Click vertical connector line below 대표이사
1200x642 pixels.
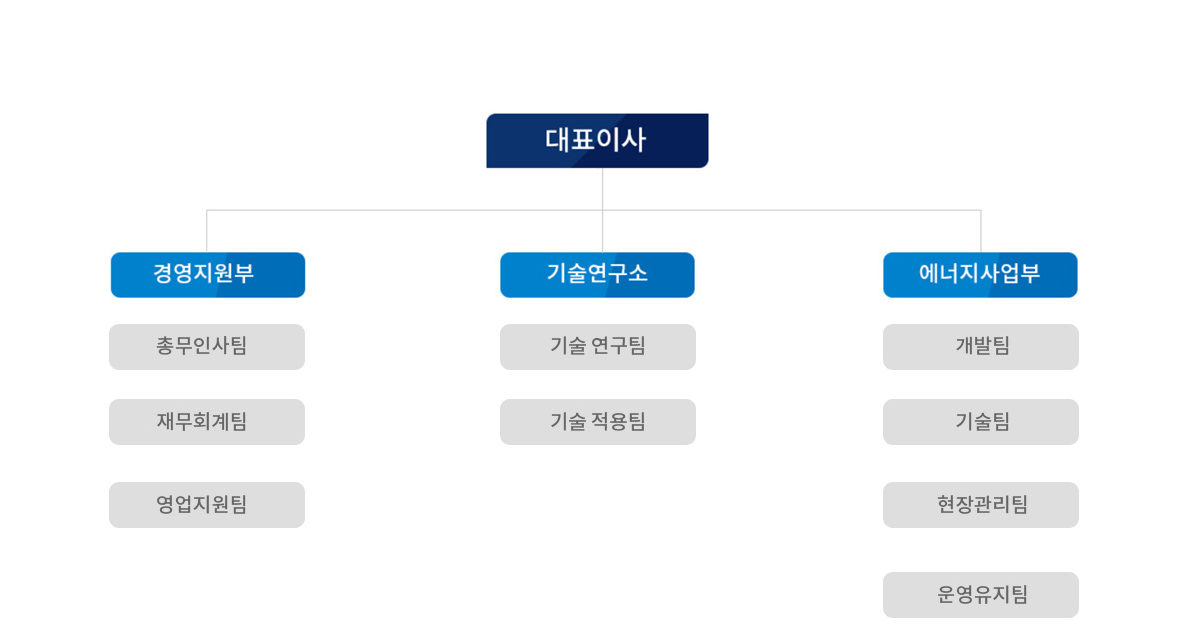click(x=603, y=189)
